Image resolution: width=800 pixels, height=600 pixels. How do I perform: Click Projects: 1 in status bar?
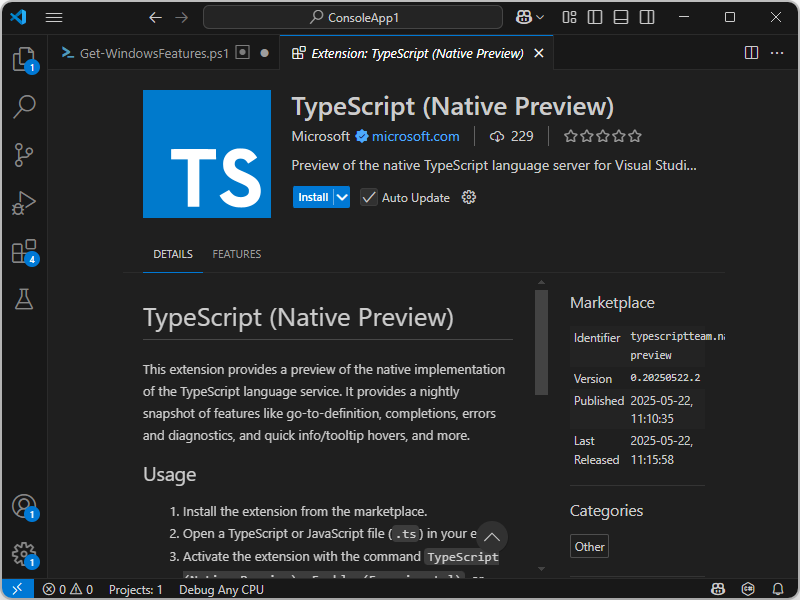coord(136,590)
